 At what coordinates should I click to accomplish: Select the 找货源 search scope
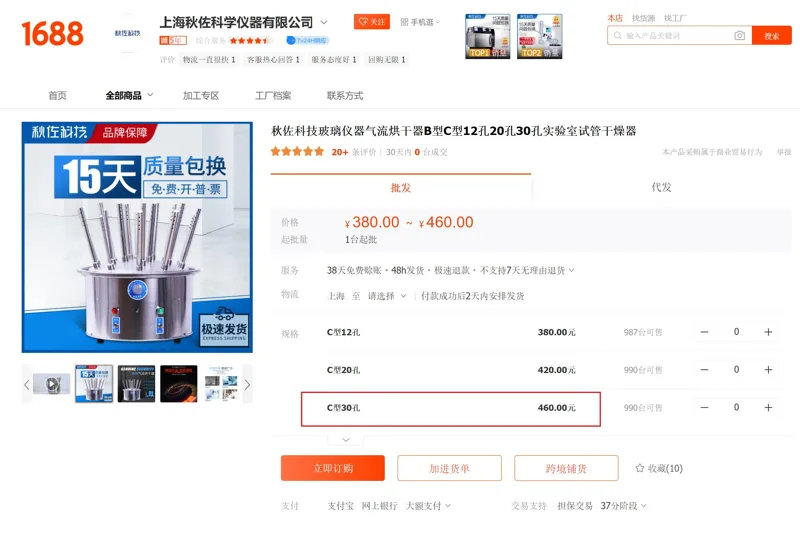pos(643,18)
